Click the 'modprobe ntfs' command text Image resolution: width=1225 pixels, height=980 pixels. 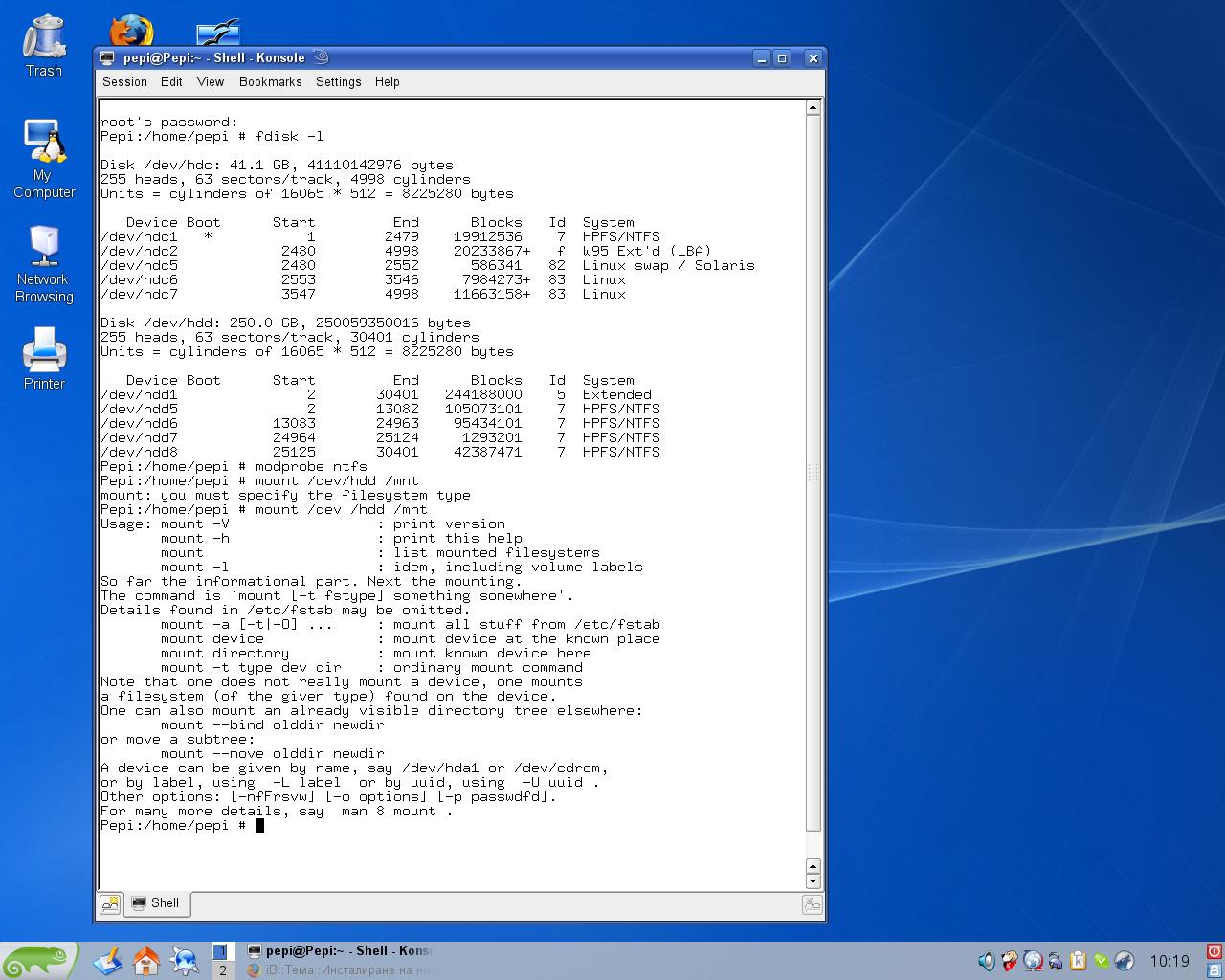pyautogui.click(x=311, y=466)
